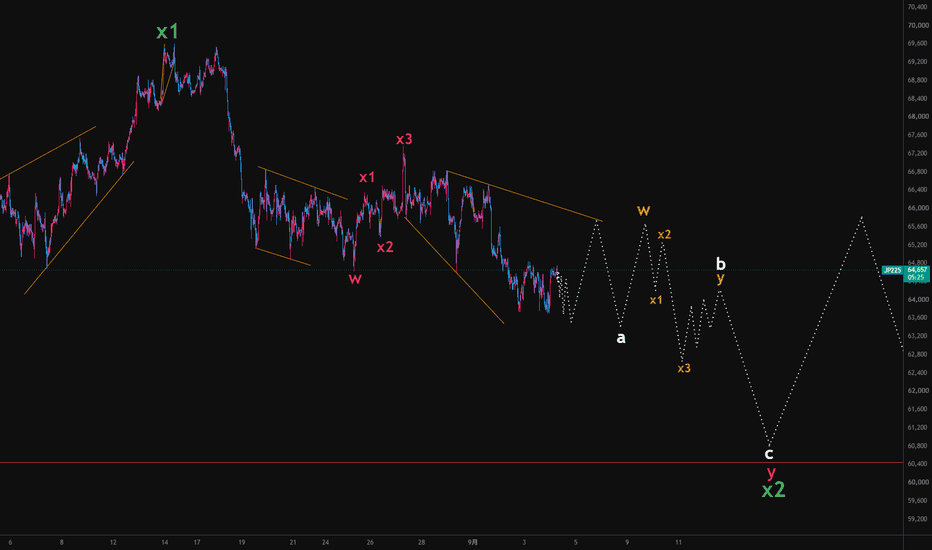This screenshot has height=550, width=932.
Task: Click the 70,000 price axis label
Action: [918, 26]
